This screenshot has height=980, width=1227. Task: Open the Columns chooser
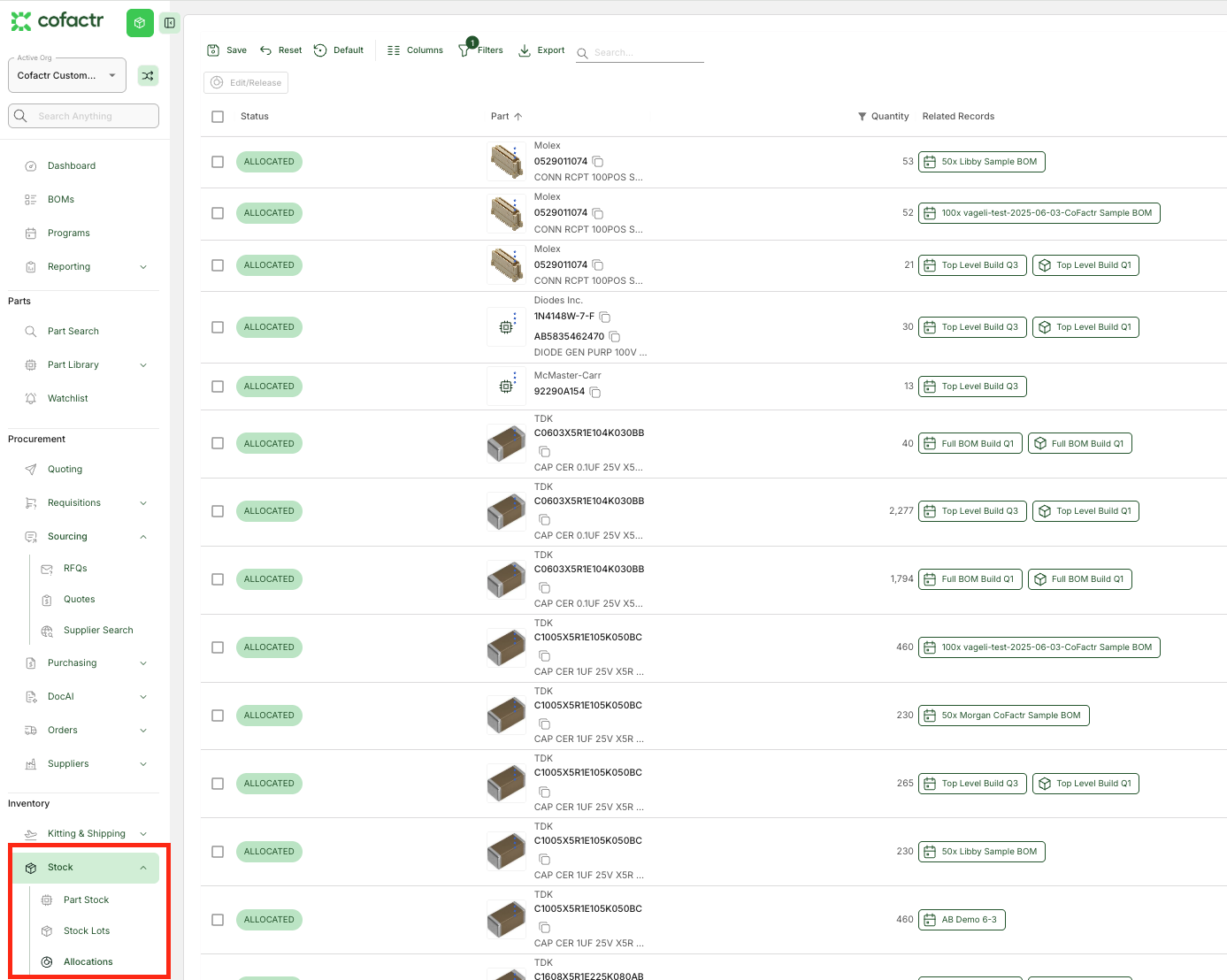pyautogui.click(x=415, y=50)
